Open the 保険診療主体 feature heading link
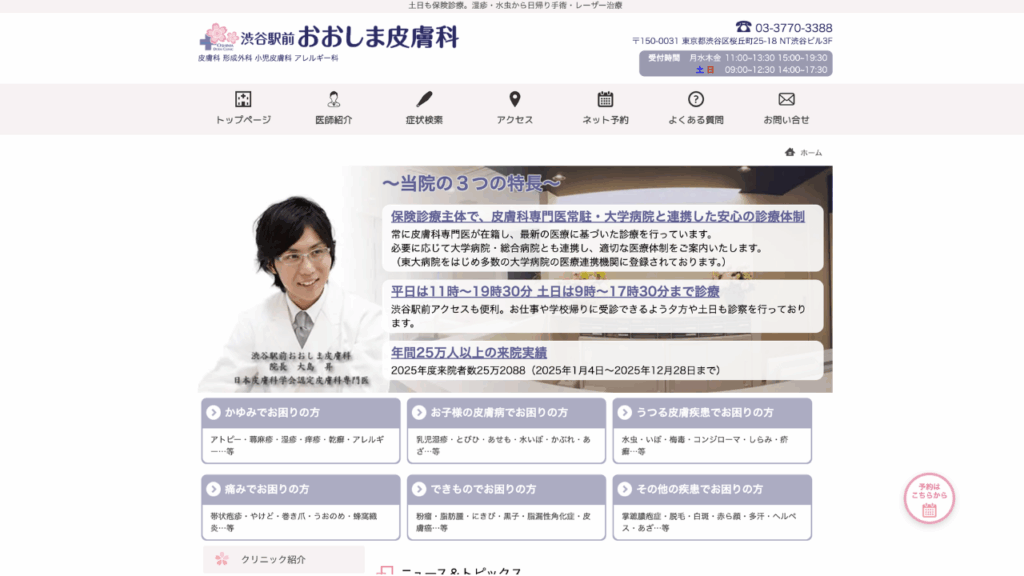The width and height of the screenshot is (1024, 576). [598, 216]
